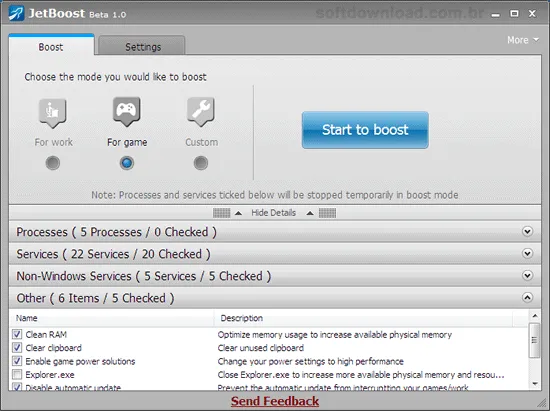Uncheck the Clear clipboard checkbox
Viewport: 550px width, 411px height.
click(17, 348)
